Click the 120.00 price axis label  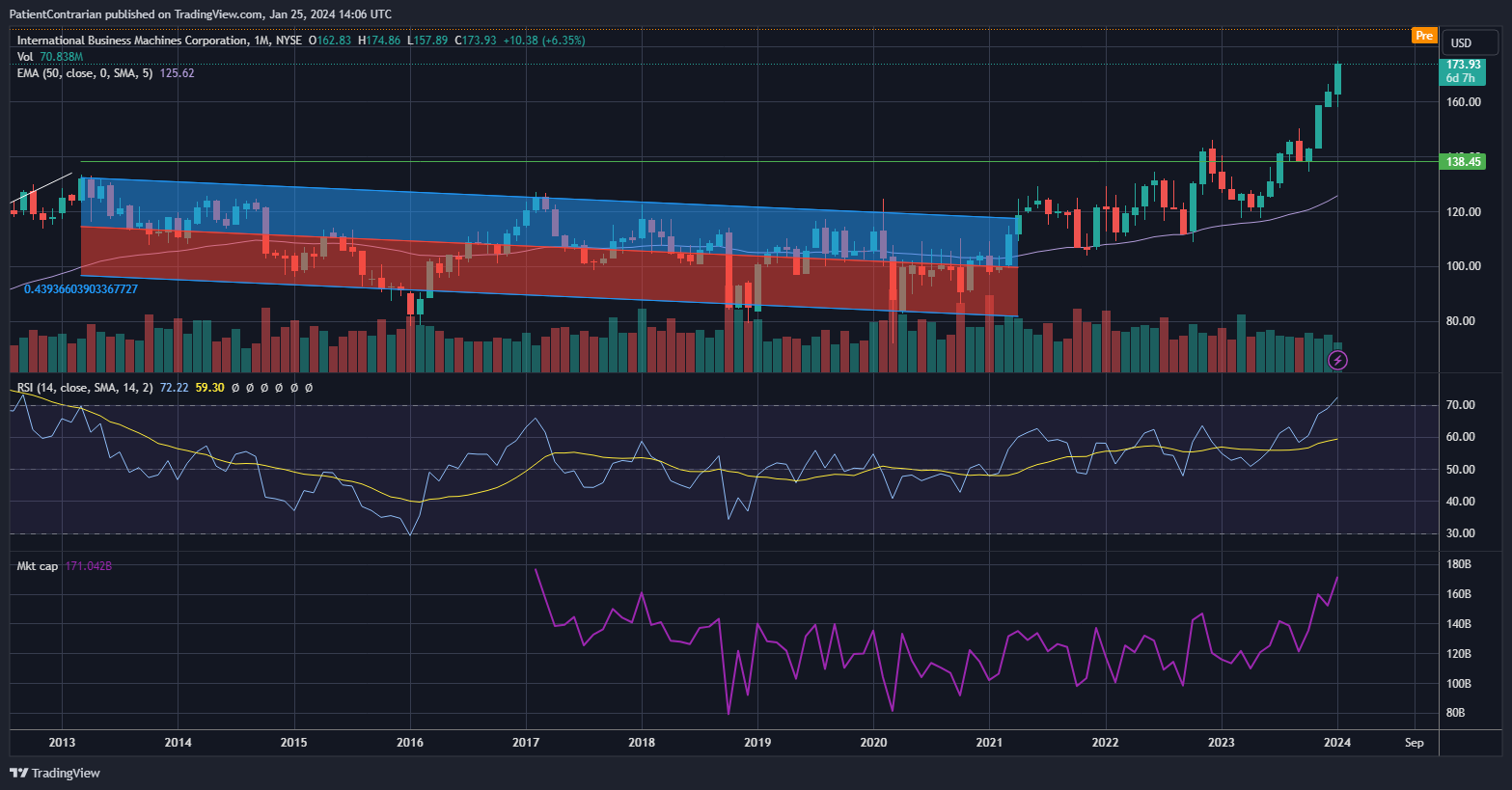[x=1464, y=212]
